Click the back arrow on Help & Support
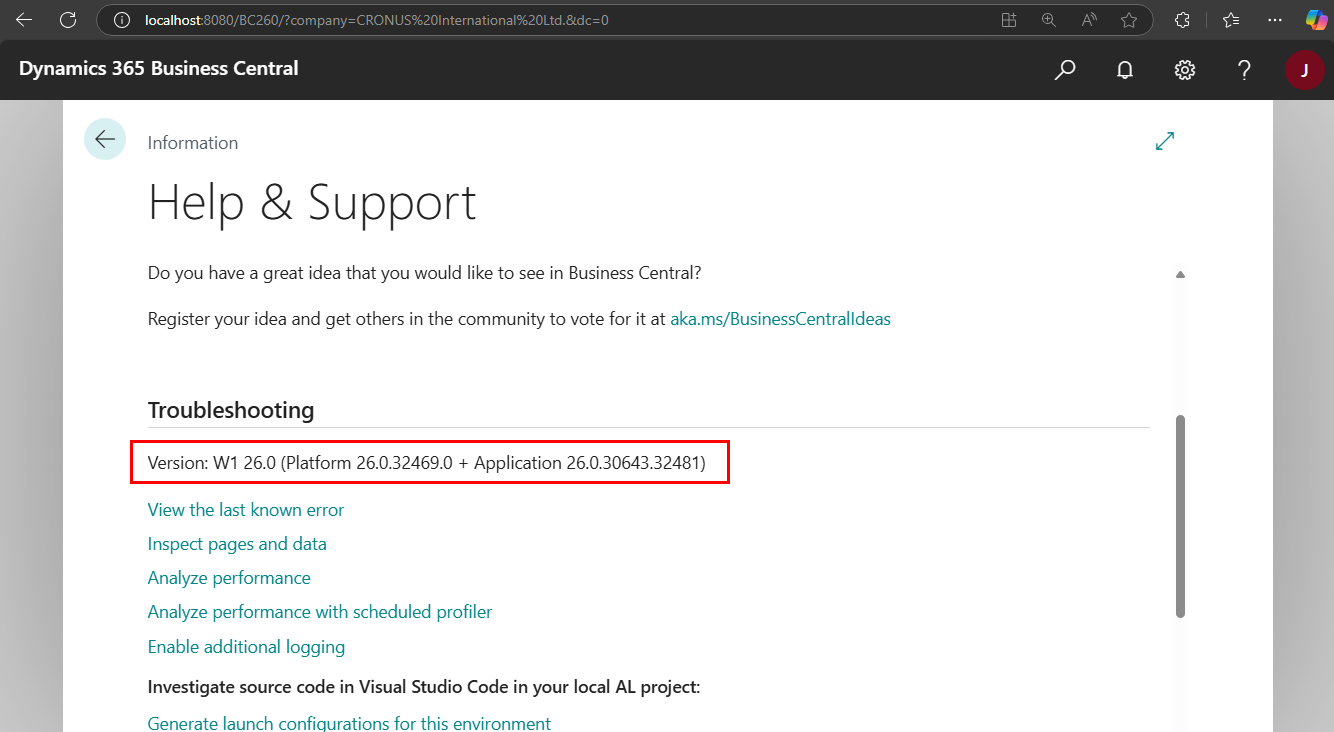 click(x=104, y=139)
